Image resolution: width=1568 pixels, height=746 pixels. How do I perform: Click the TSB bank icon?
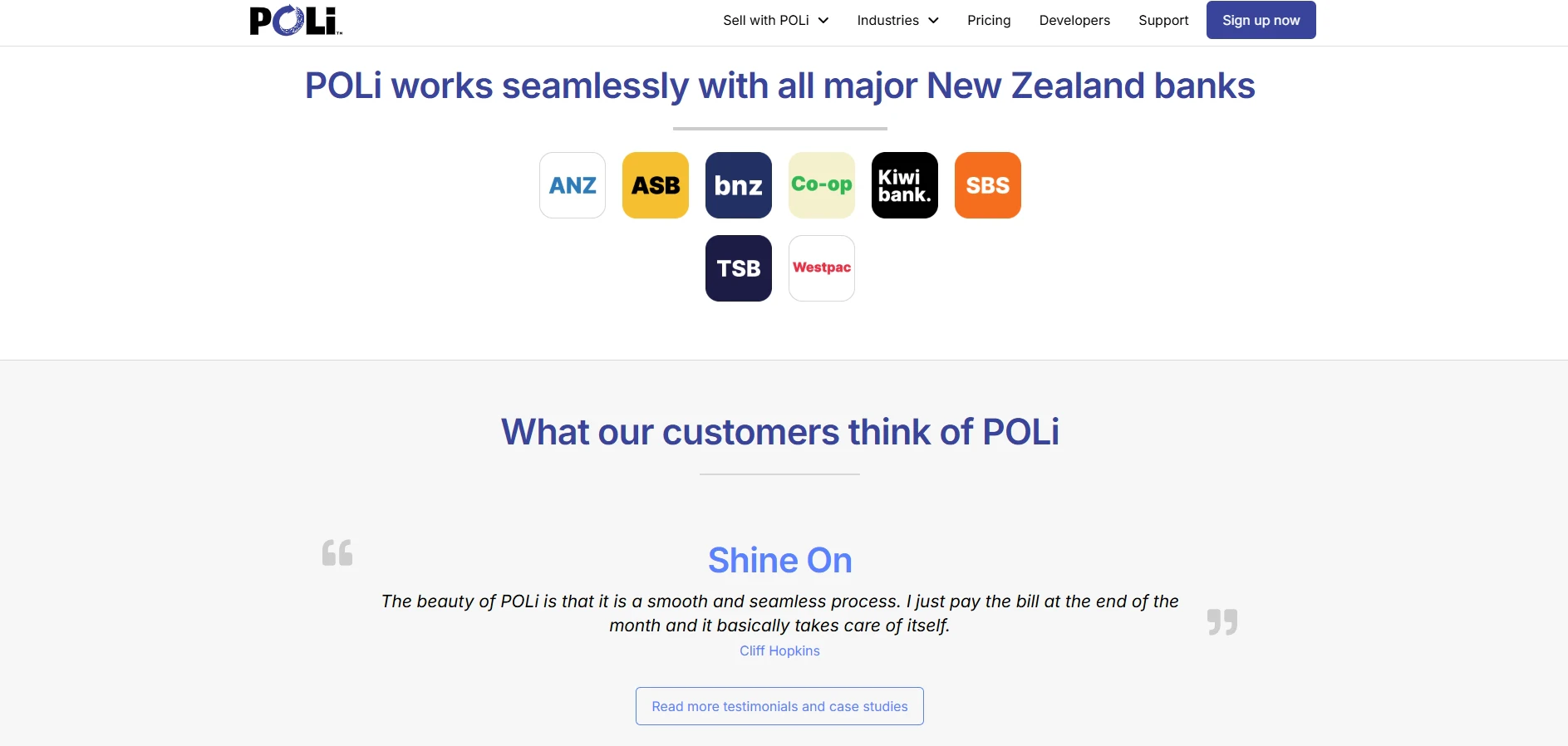pyautogui.click(x=739, y=268)
